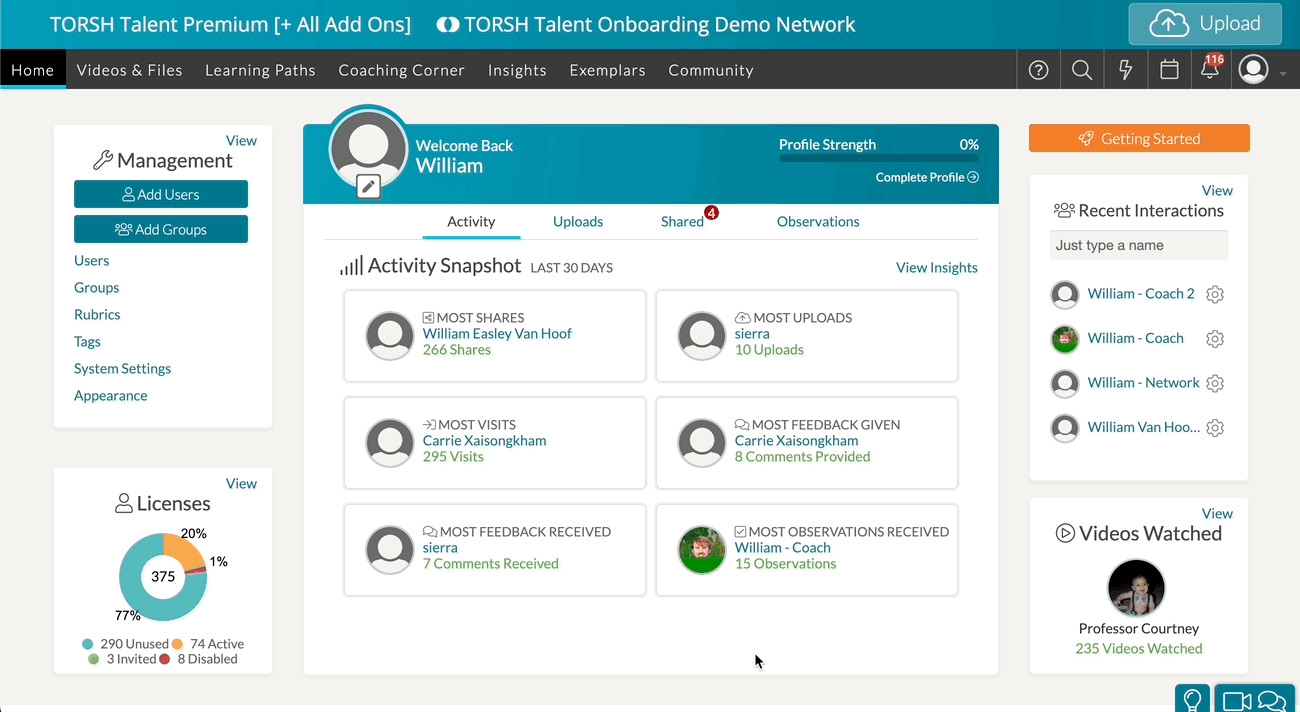
Task: Open settings gear for William - Coach 2
Action: [1215, 294]
